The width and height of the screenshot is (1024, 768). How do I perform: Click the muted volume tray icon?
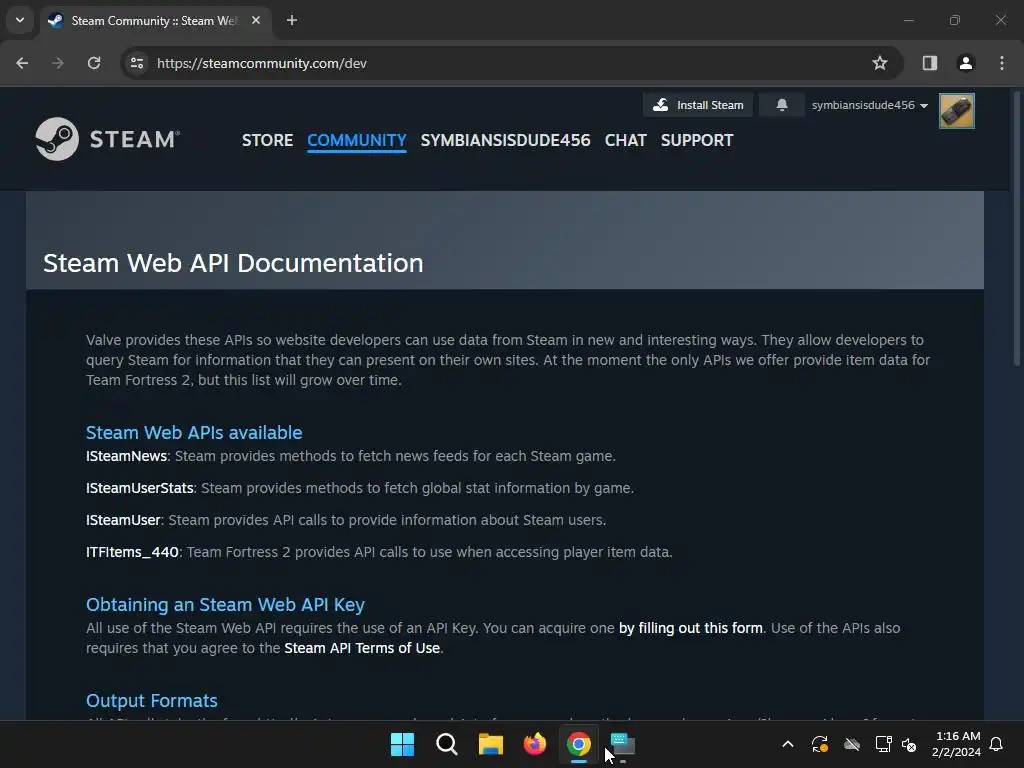pos(909,744)
